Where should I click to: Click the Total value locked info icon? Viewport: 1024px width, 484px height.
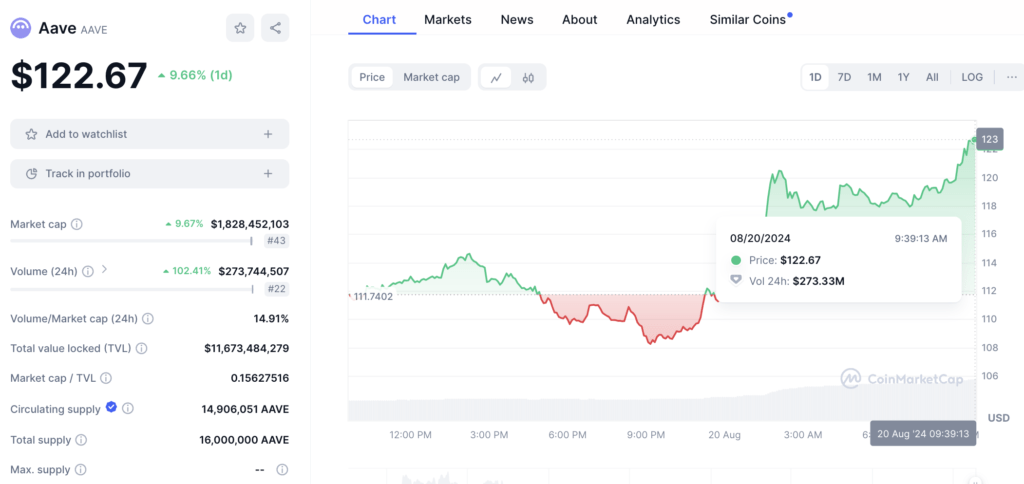tap(141, 349)
